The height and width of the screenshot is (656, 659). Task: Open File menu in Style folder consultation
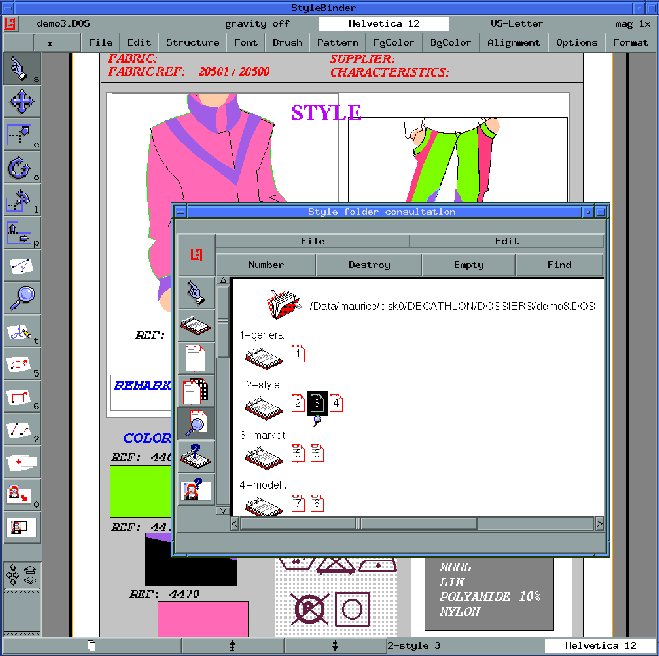[x=312, y=241]
